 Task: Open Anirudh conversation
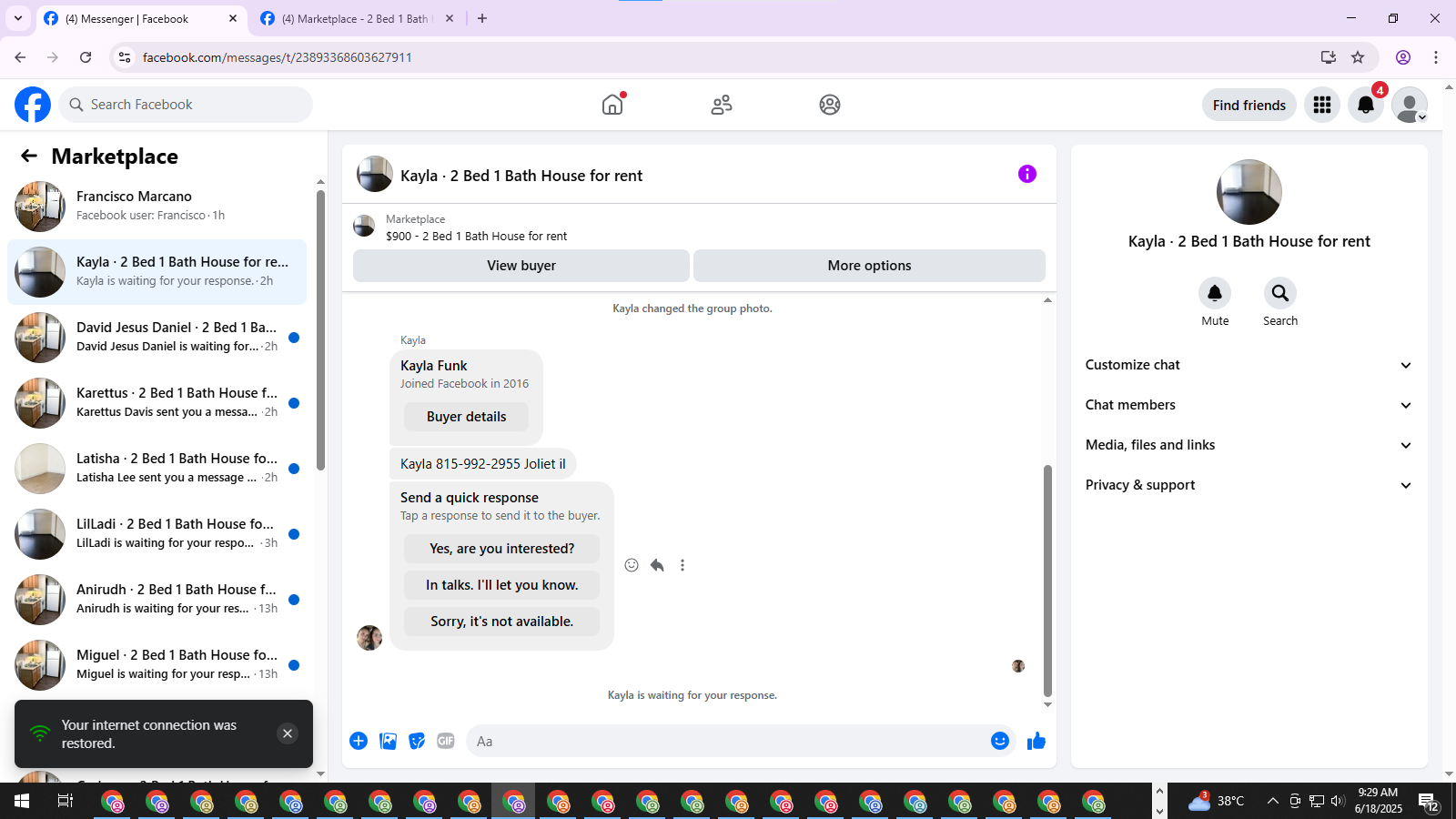click(157, 600)
